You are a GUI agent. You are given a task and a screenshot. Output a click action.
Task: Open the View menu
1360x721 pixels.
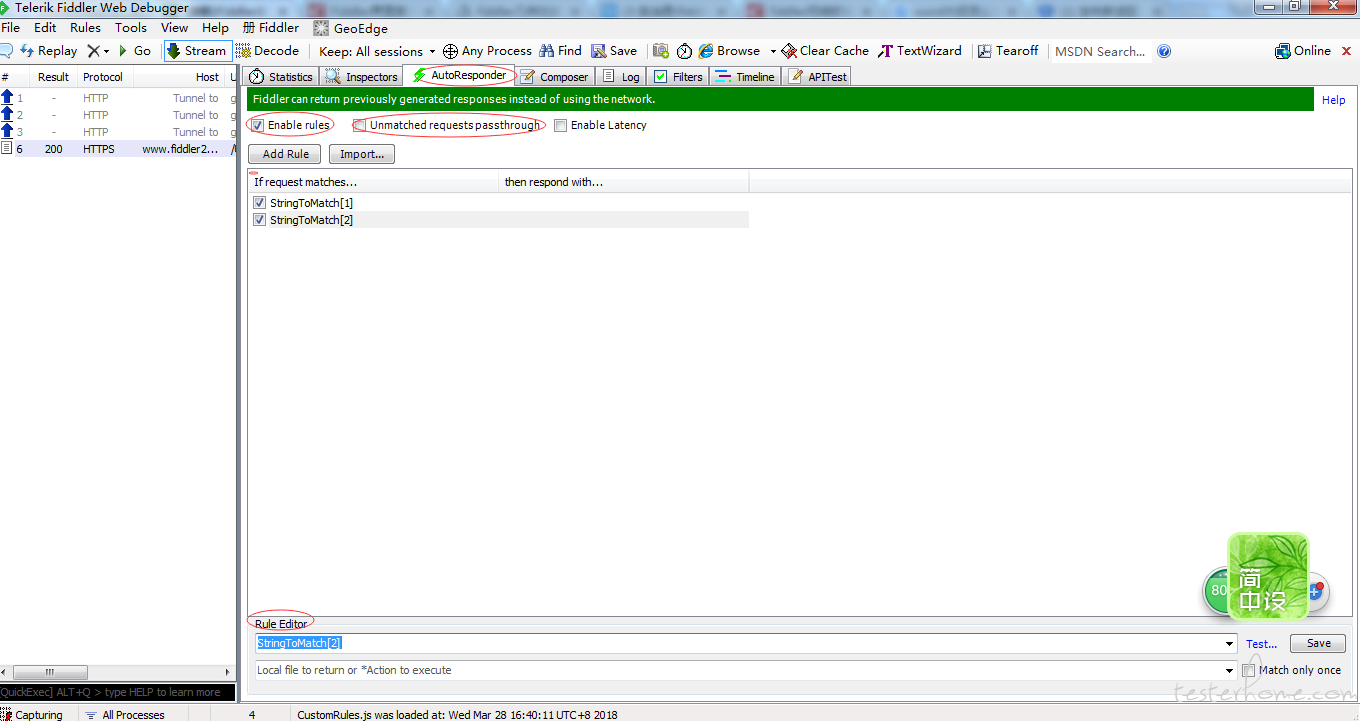174,28
